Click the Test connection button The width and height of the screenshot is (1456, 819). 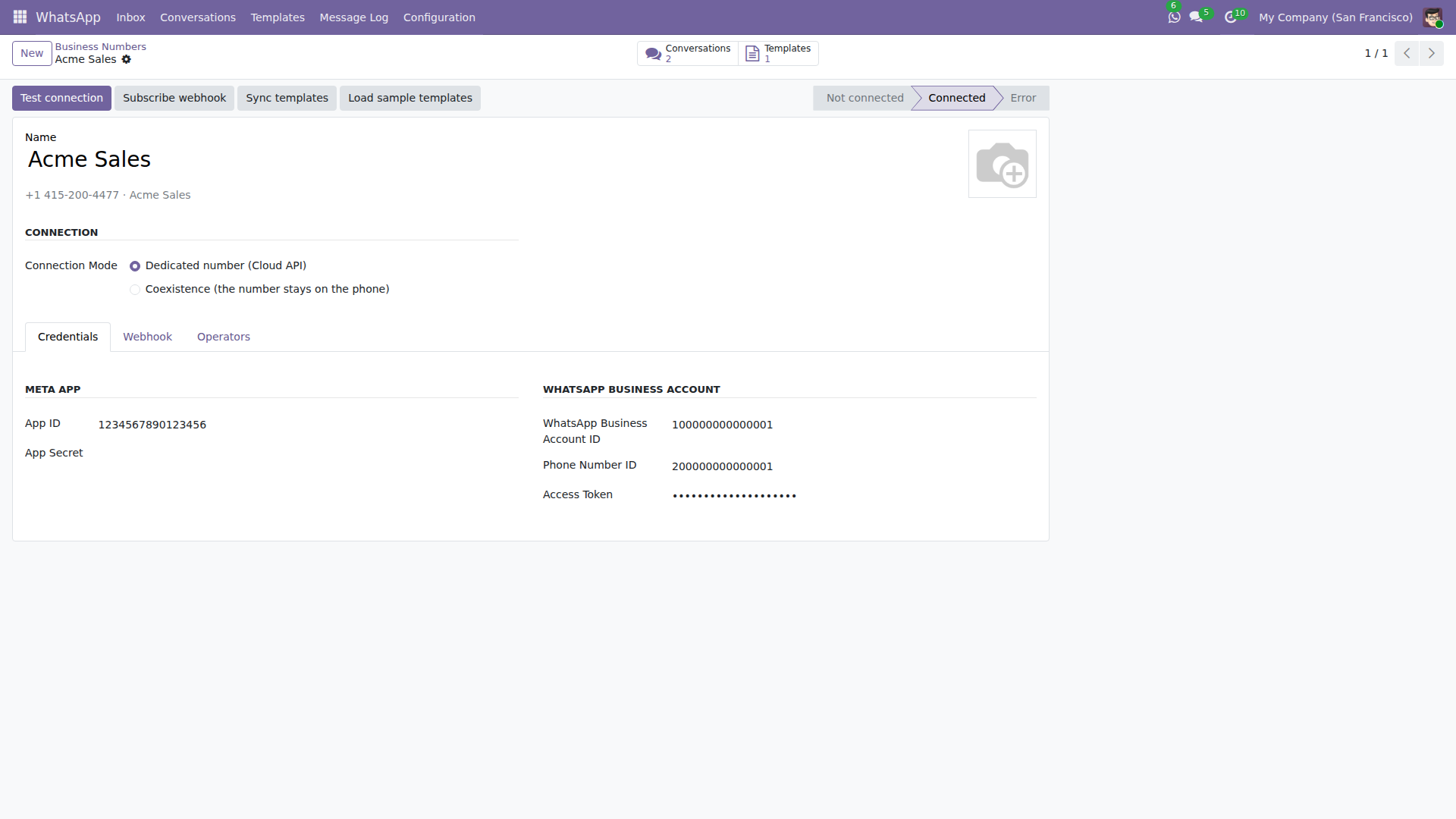click(x=61, y=98)
